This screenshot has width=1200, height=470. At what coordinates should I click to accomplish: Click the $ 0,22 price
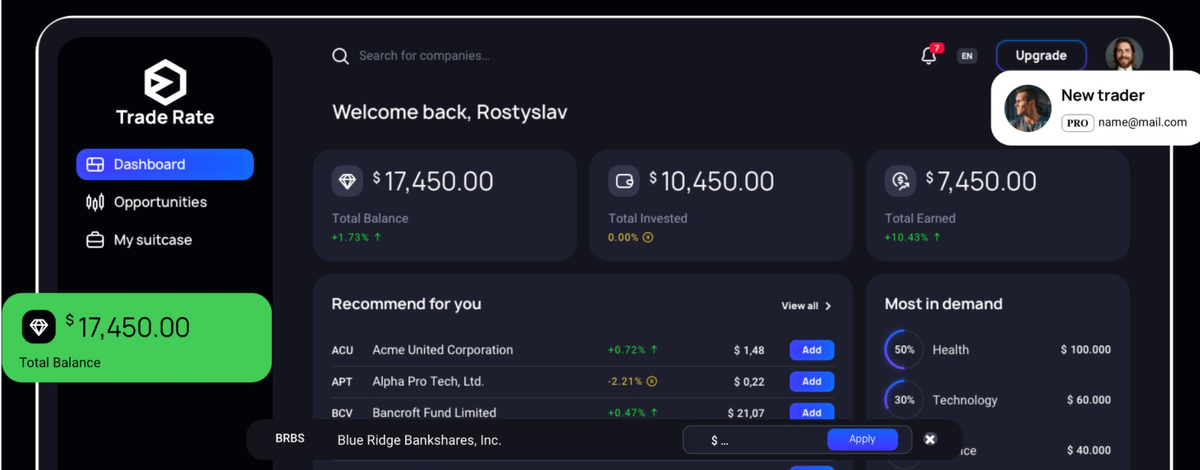(x=749, y=381)
